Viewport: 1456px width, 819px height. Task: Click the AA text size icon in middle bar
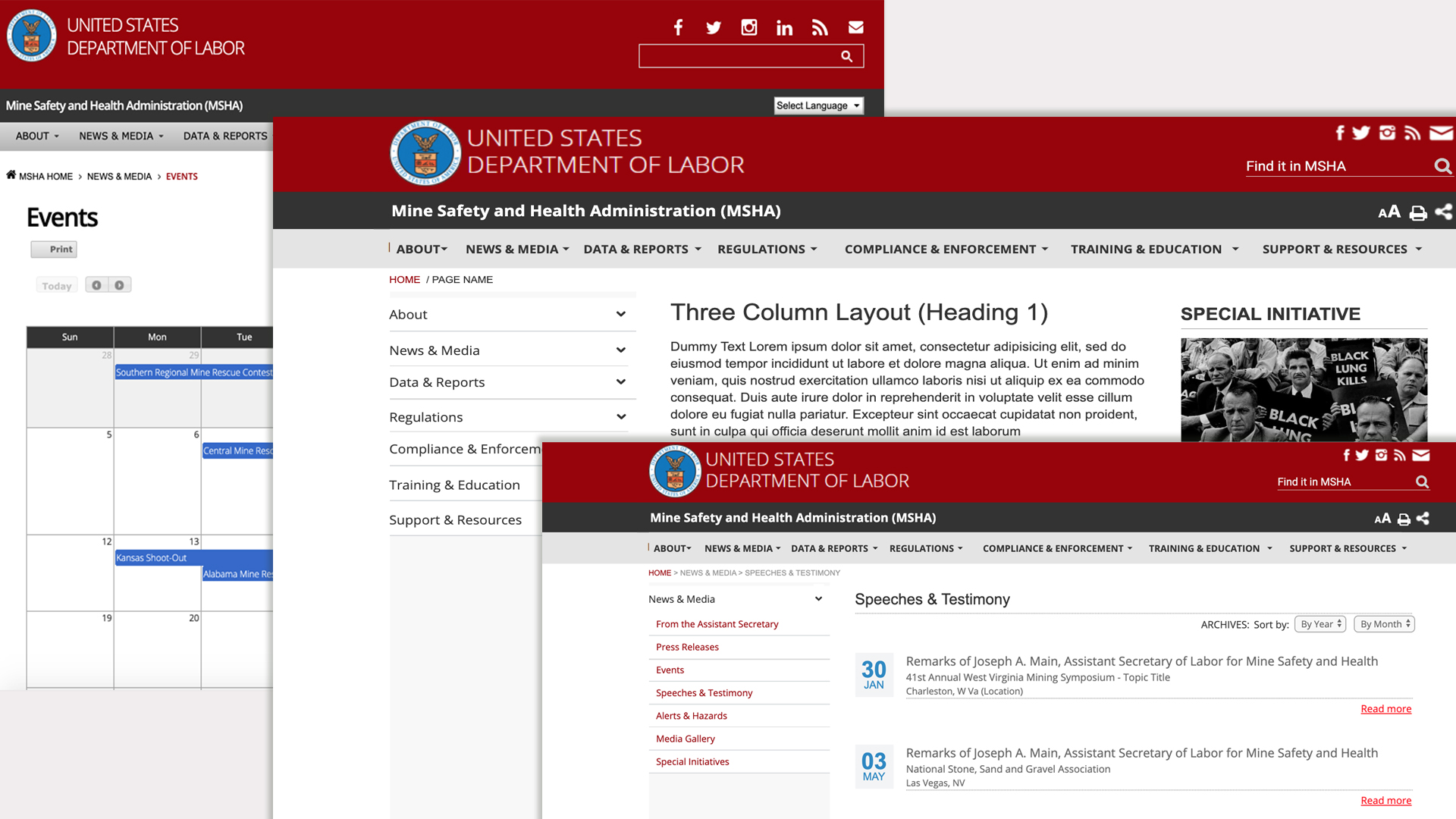[1389, 212]
